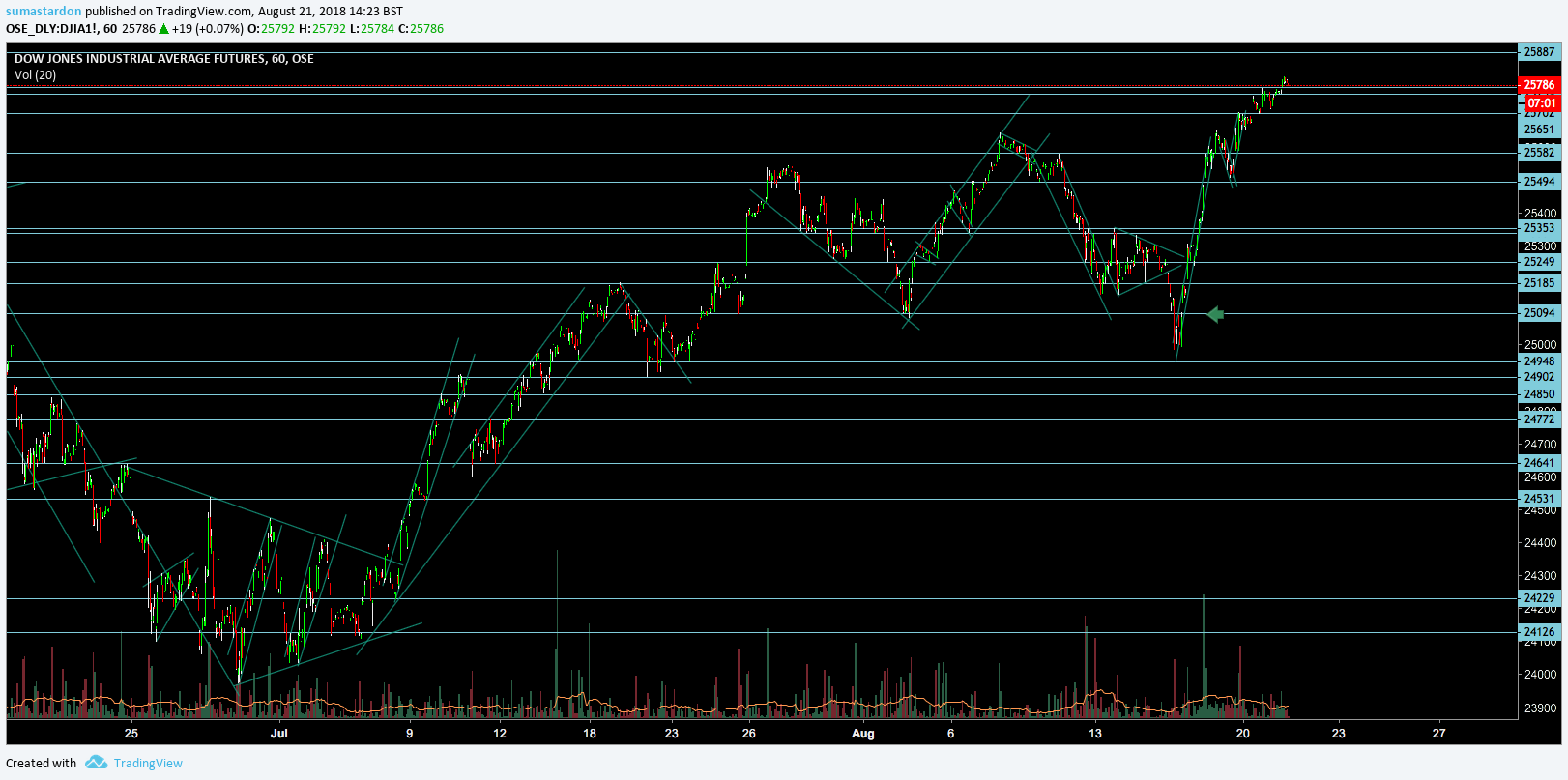Click the OSE_DLY:DJIA1!, 60 symbol text

[62, 29]
